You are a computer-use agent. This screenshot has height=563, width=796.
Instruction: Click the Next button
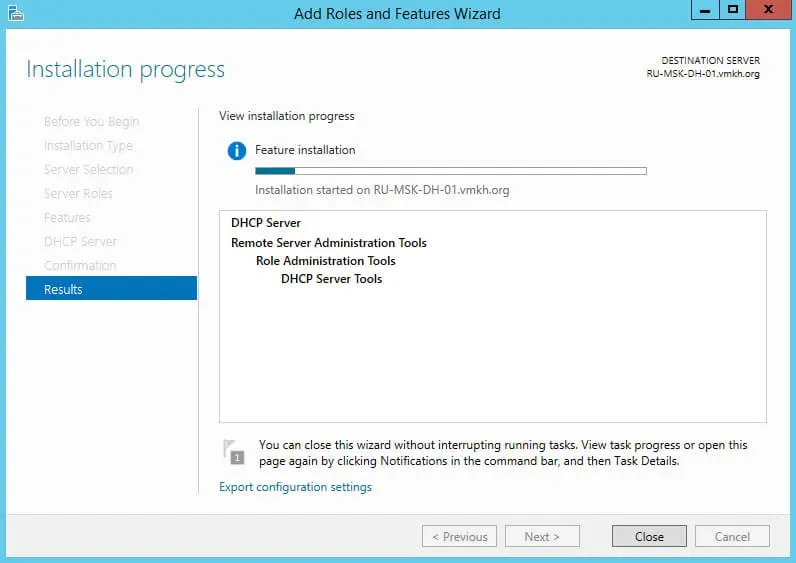pos(542,536)
